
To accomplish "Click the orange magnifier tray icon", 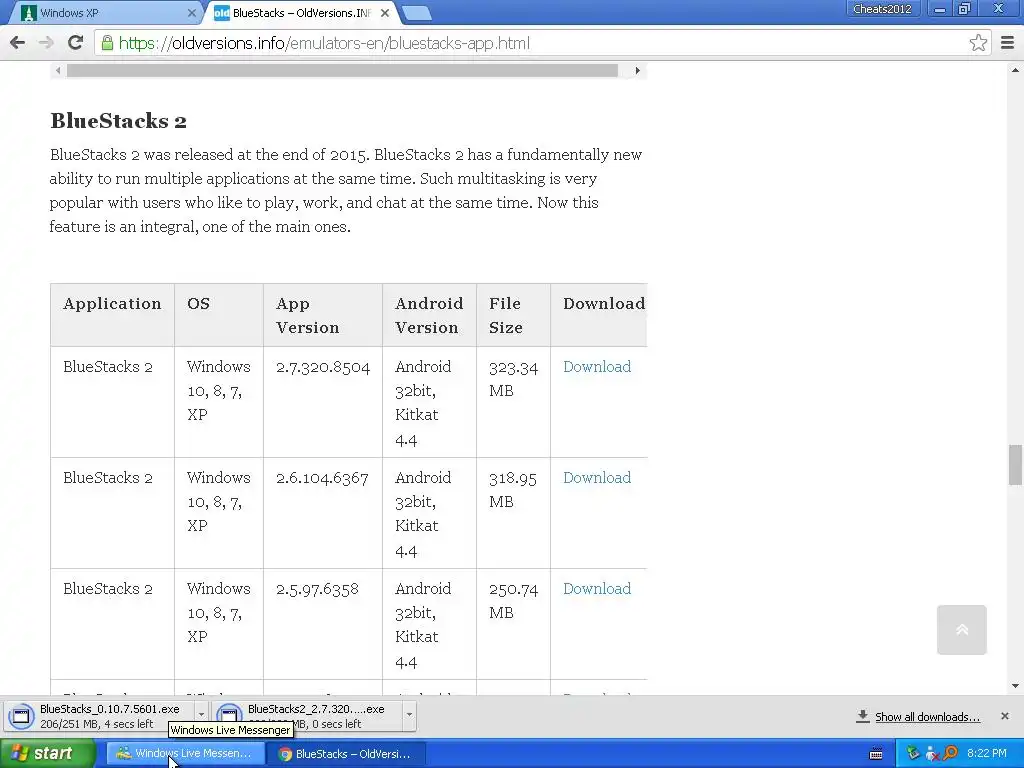I will tap(950, 753).
